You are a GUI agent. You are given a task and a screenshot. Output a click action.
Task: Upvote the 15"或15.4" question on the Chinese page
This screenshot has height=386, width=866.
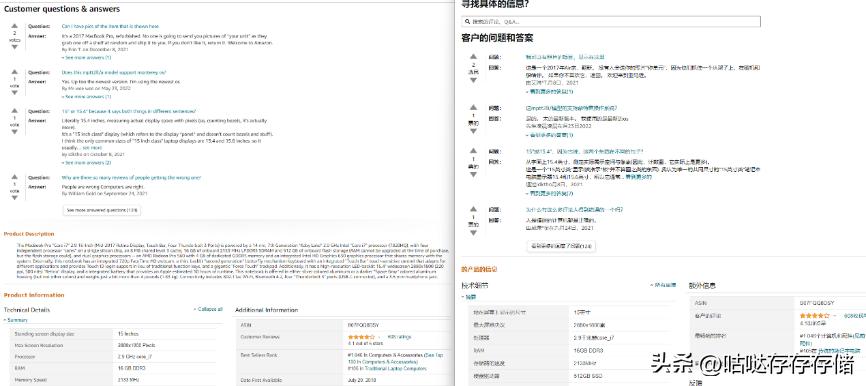[x=473, y=151]
